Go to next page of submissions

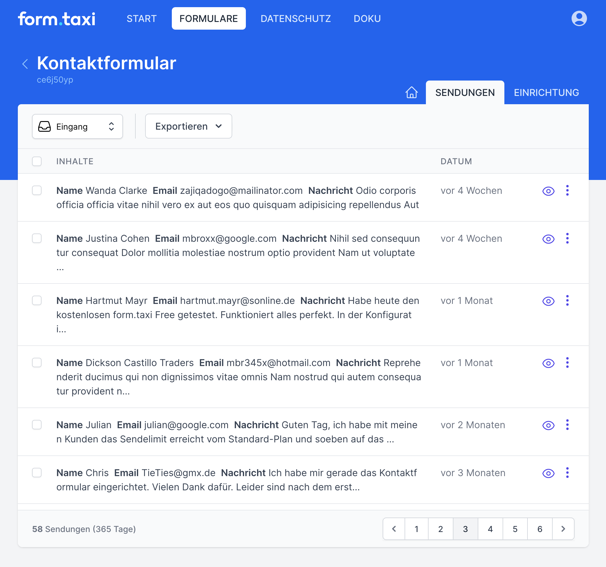[563, 529]
